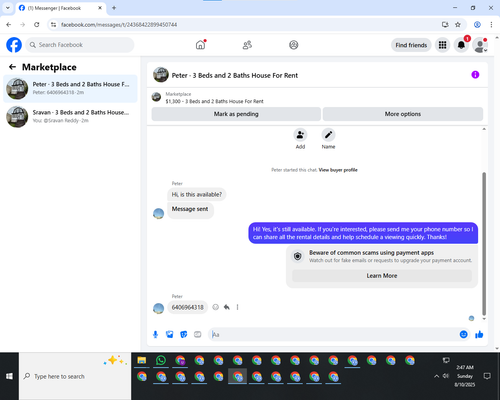Image resolution: width=500 pixels, height=400 pixels.
Task: Open more options for the 6406964318 message
Action: click(x=237, y=307)
